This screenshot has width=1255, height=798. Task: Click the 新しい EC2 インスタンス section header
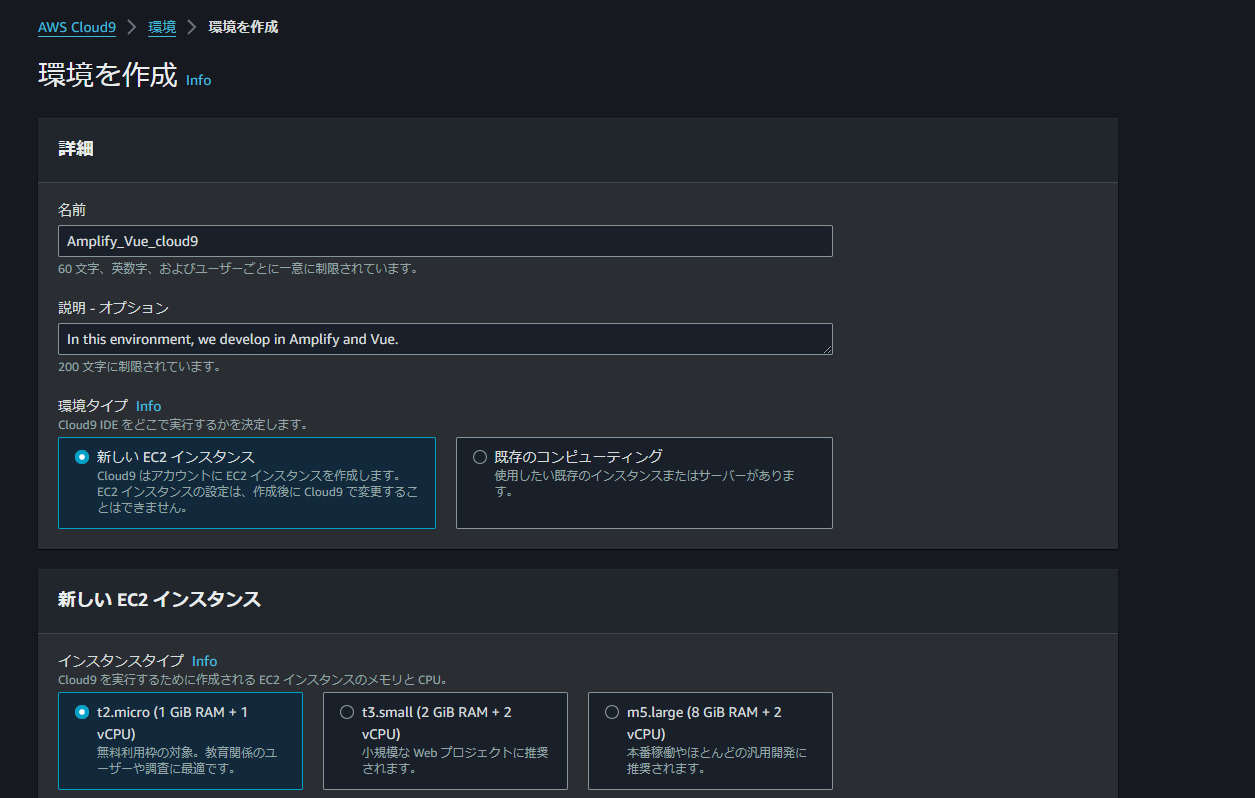tap(159, 600)
